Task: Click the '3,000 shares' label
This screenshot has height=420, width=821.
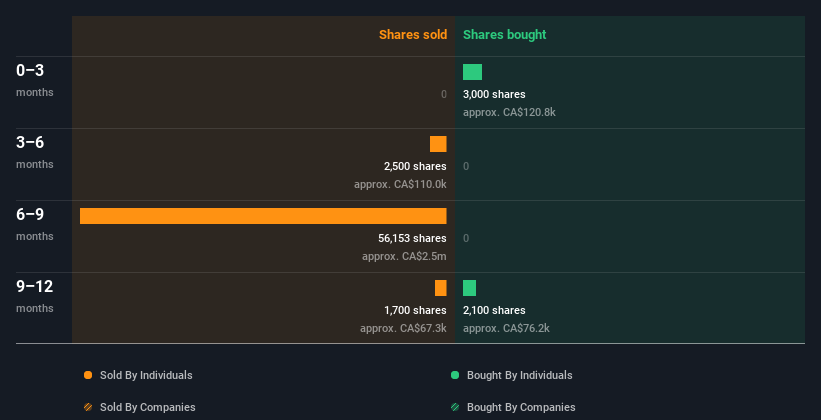Action: 494,94
